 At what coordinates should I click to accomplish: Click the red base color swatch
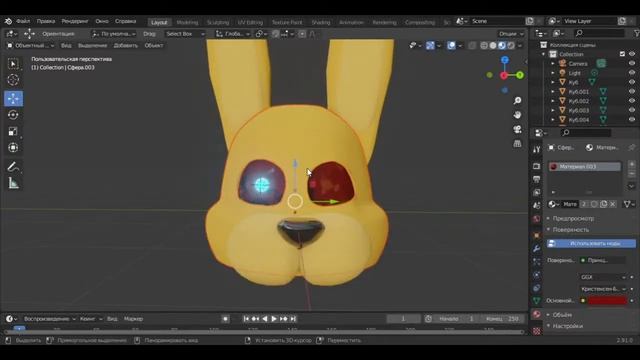607,301
